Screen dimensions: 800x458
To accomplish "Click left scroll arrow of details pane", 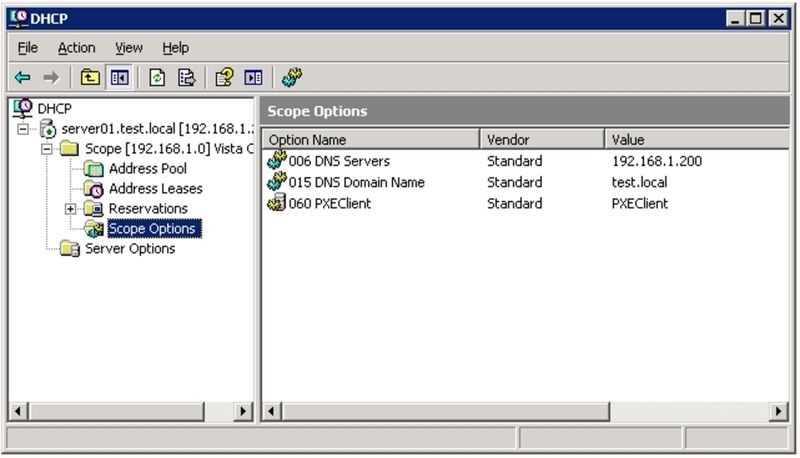I will [272, 411].
